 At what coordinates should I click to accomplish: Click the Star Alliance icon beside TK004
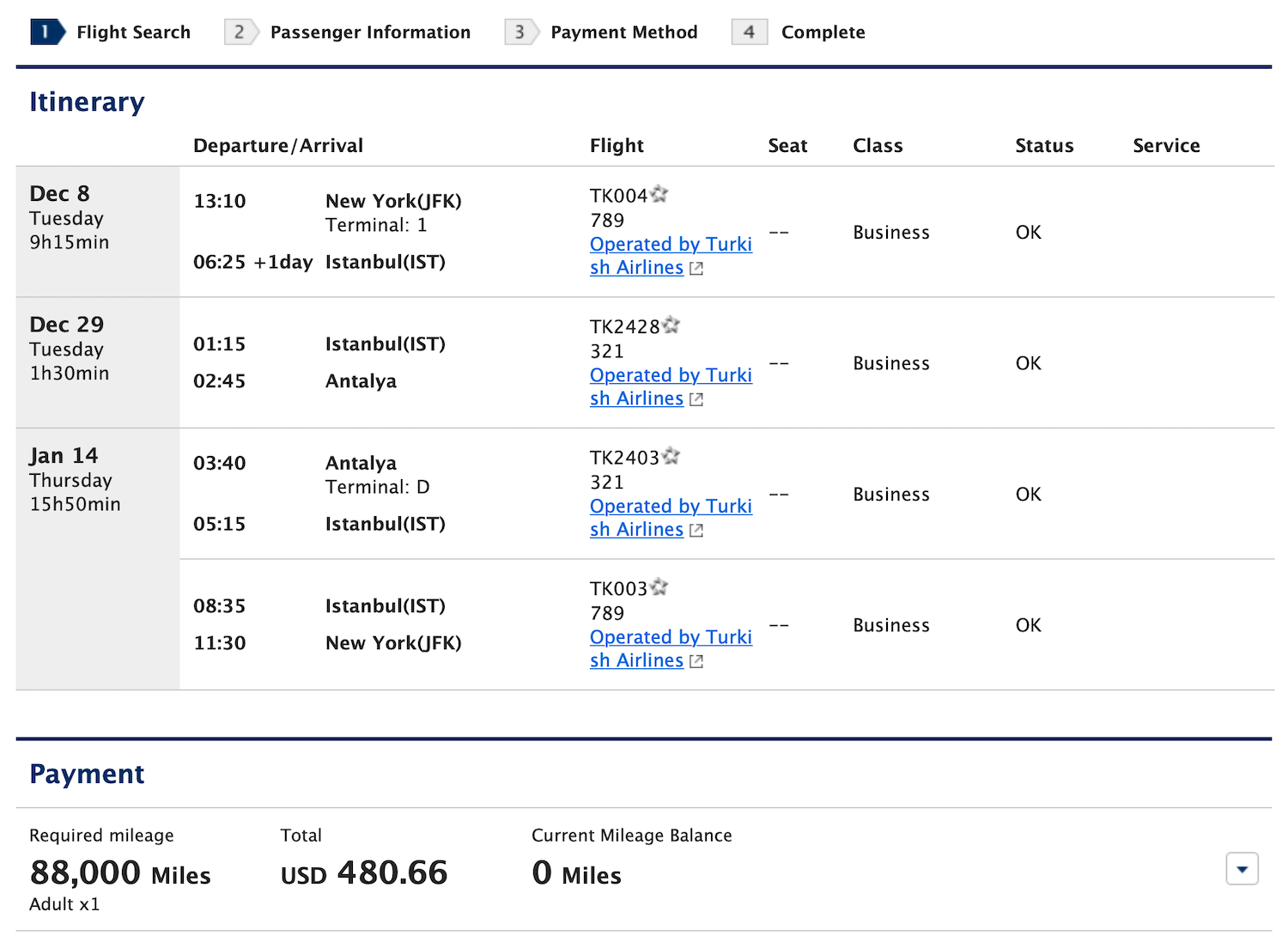(659, 194)
